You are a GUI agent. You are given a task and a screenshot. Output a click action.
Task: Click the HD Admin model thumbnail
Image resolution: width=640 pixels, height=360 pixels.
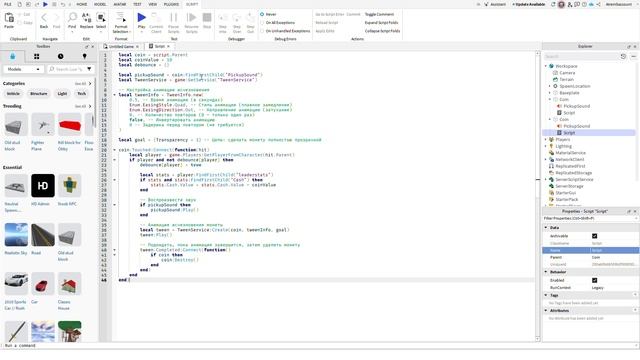pos(43,186)
